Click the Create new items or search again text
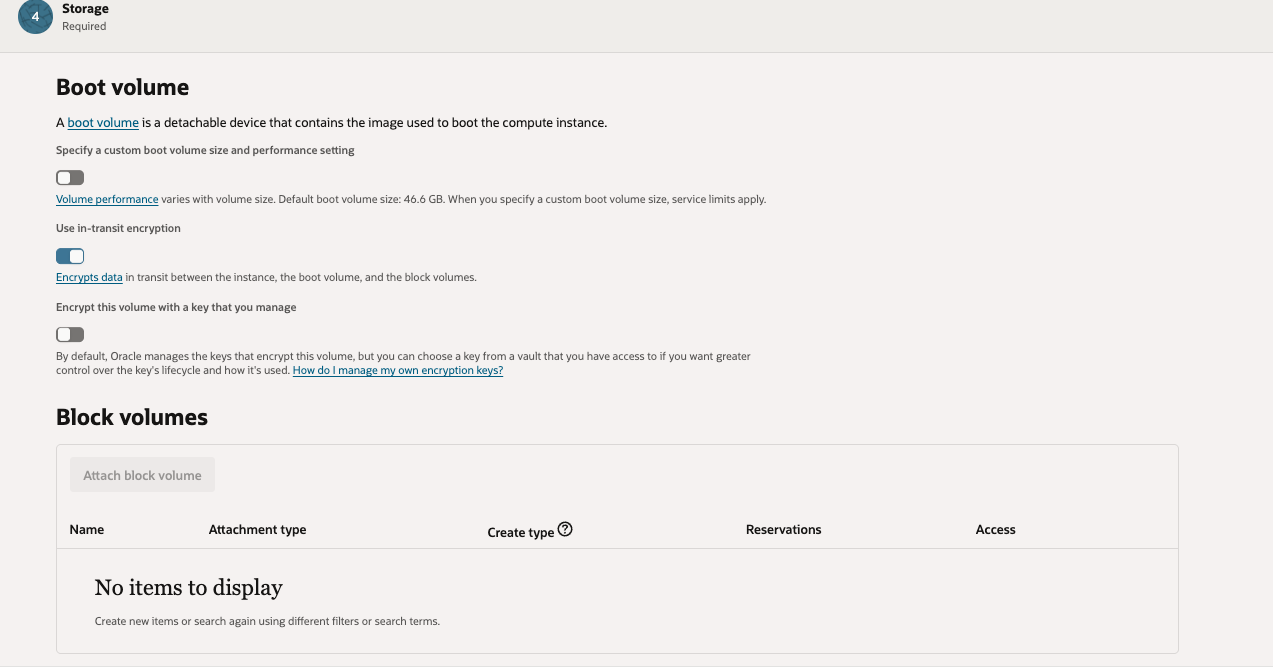Screen dimensions: 1273x667 (267, 621)
